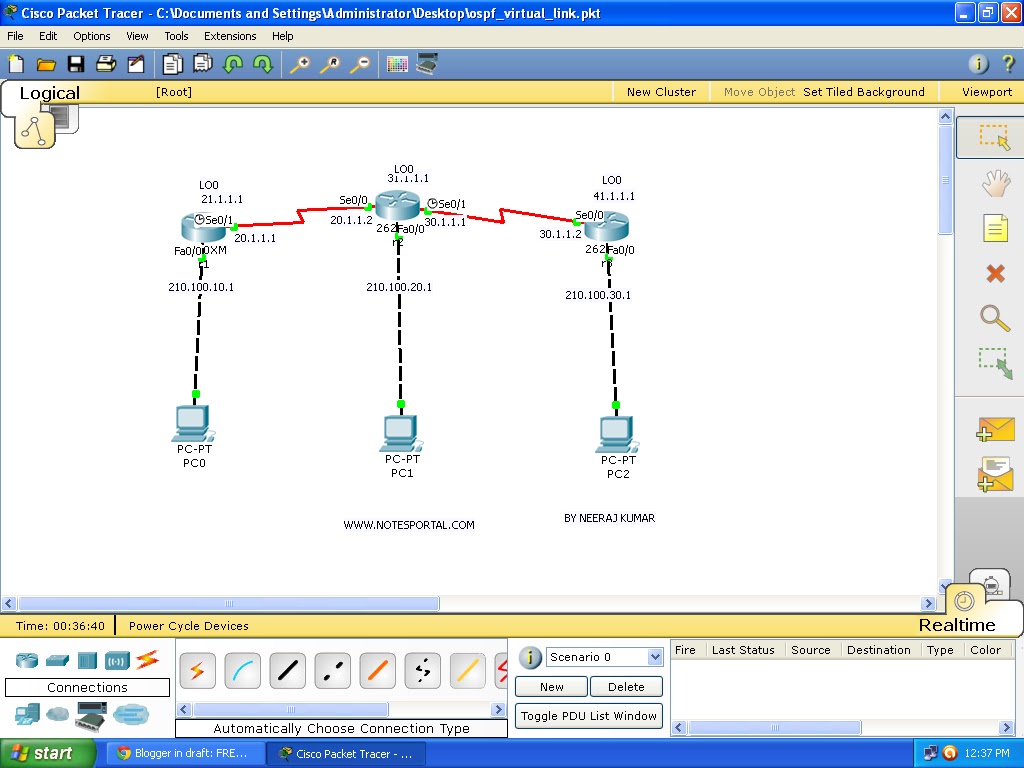The image size is (1024, 768).
Task: Zoom in with the magnifier plus icon
Action: pyautogui.click(x=300, y=64)
